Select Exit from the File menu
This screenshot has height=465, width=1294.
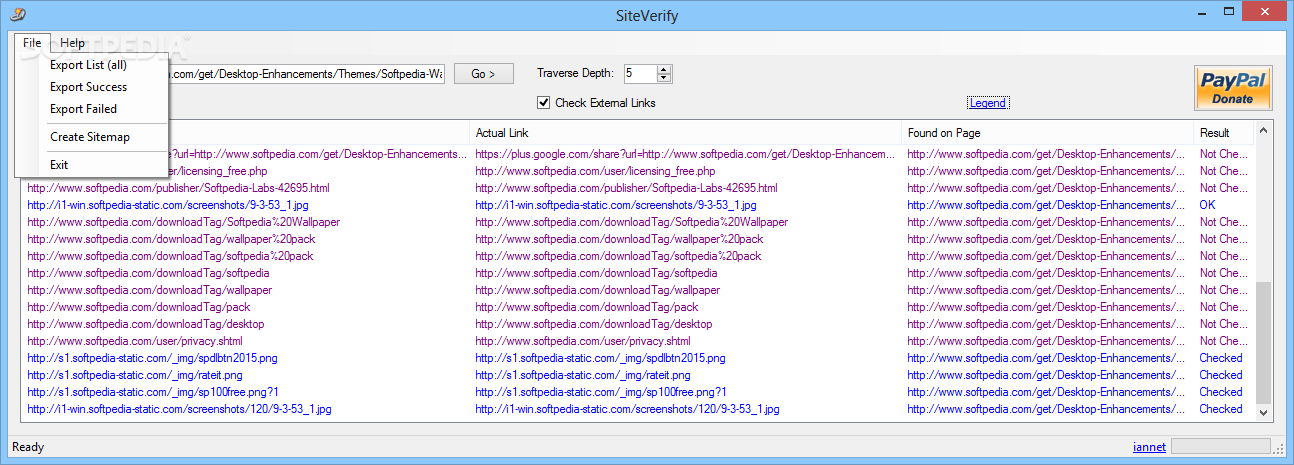click(59, 165)
